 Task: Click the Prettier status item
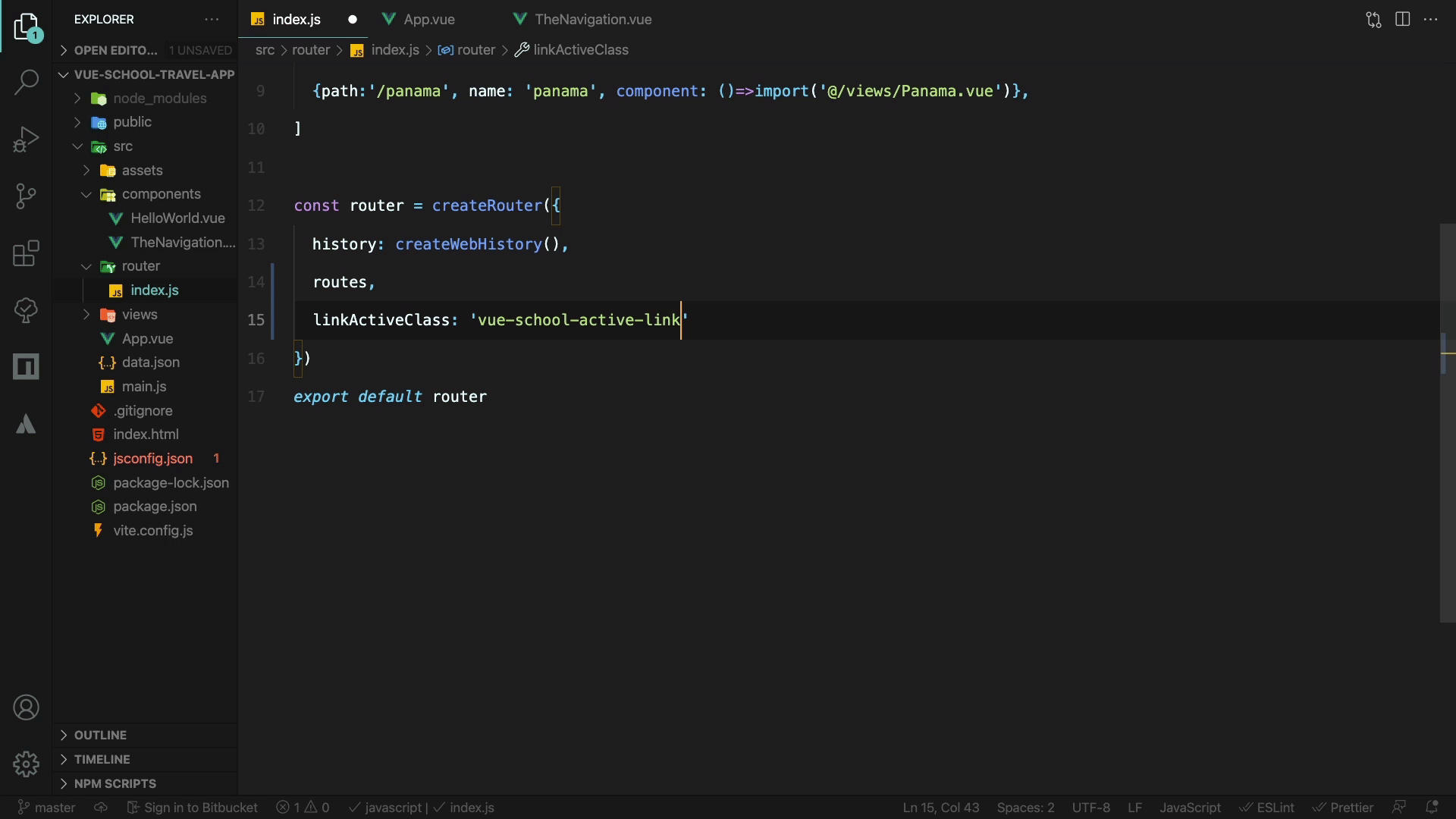(1343, 808)
